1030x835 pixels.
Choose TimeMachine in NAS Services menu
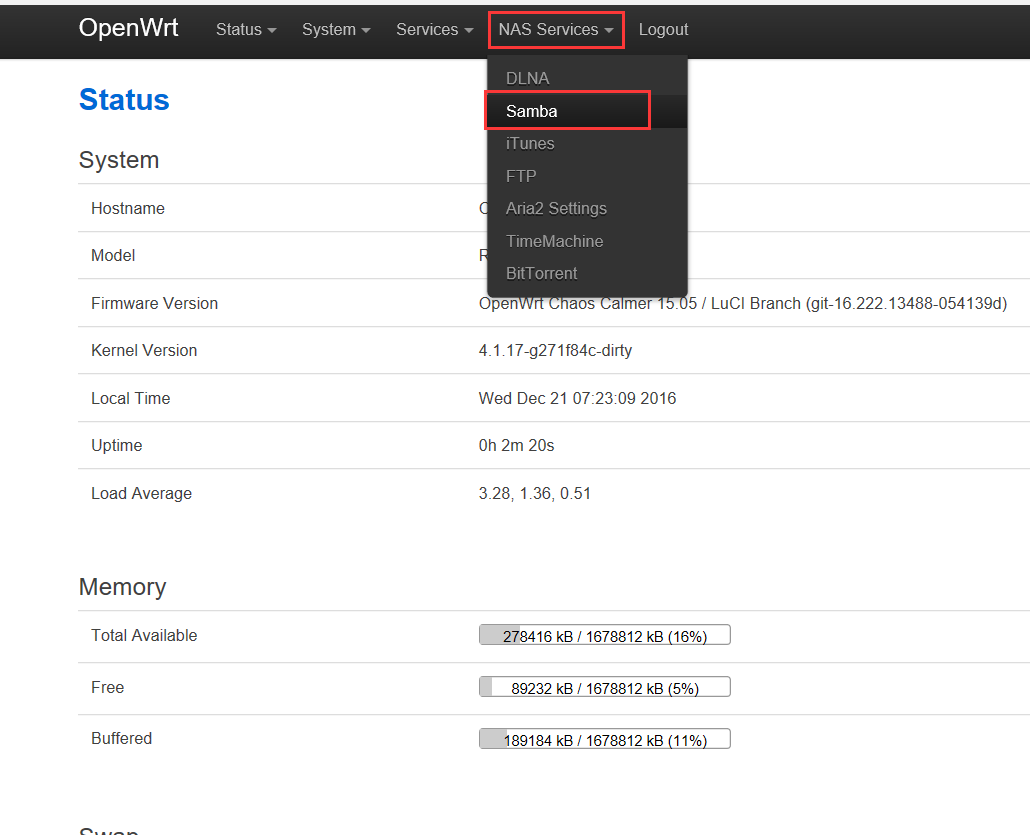587,241
